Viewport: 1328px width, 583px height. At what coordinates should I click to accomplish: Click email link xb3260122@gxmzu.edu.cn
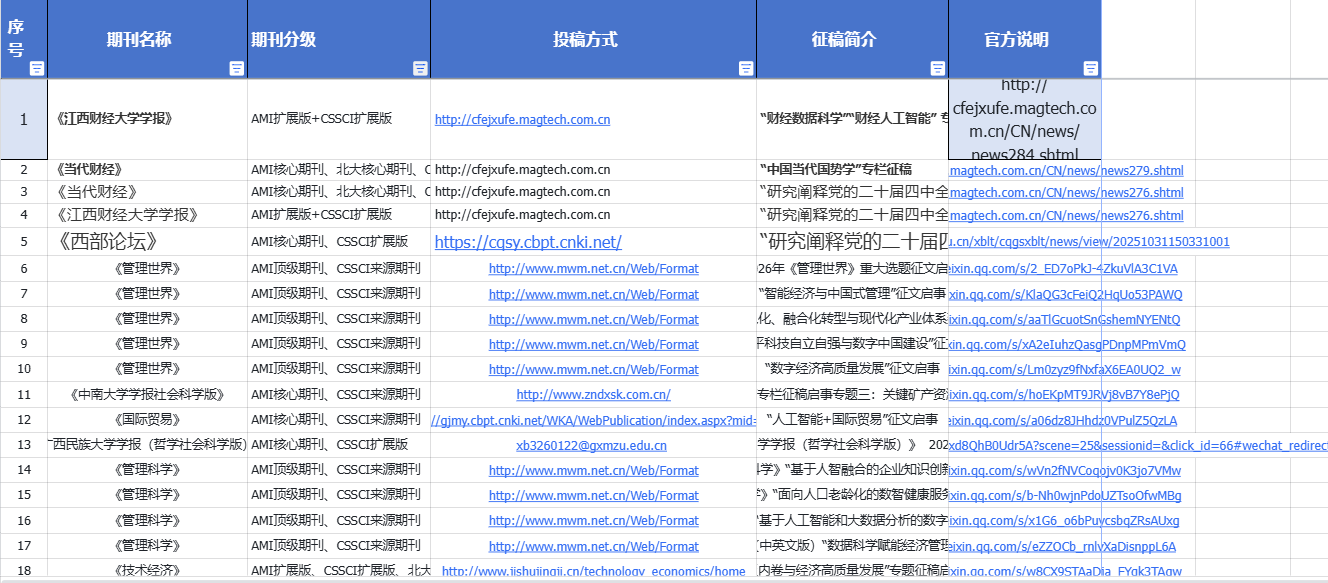592,446
